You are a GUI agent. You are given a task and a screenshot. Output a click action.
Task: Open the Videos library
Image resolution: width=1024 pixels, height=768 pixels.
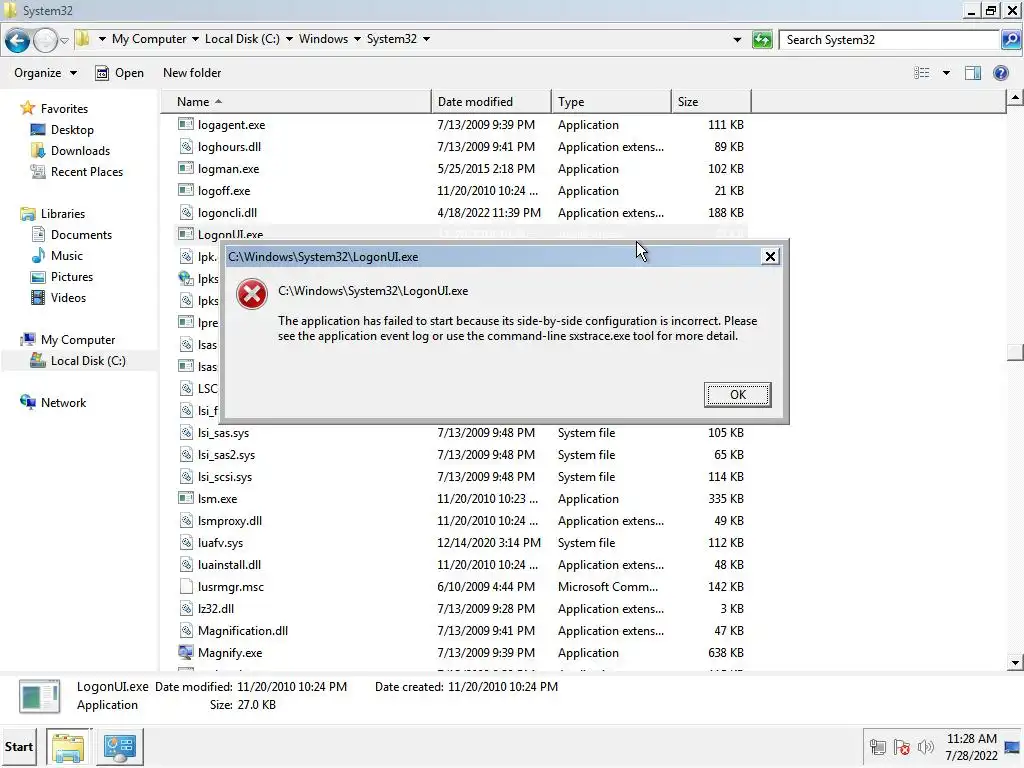coord(68,297)
